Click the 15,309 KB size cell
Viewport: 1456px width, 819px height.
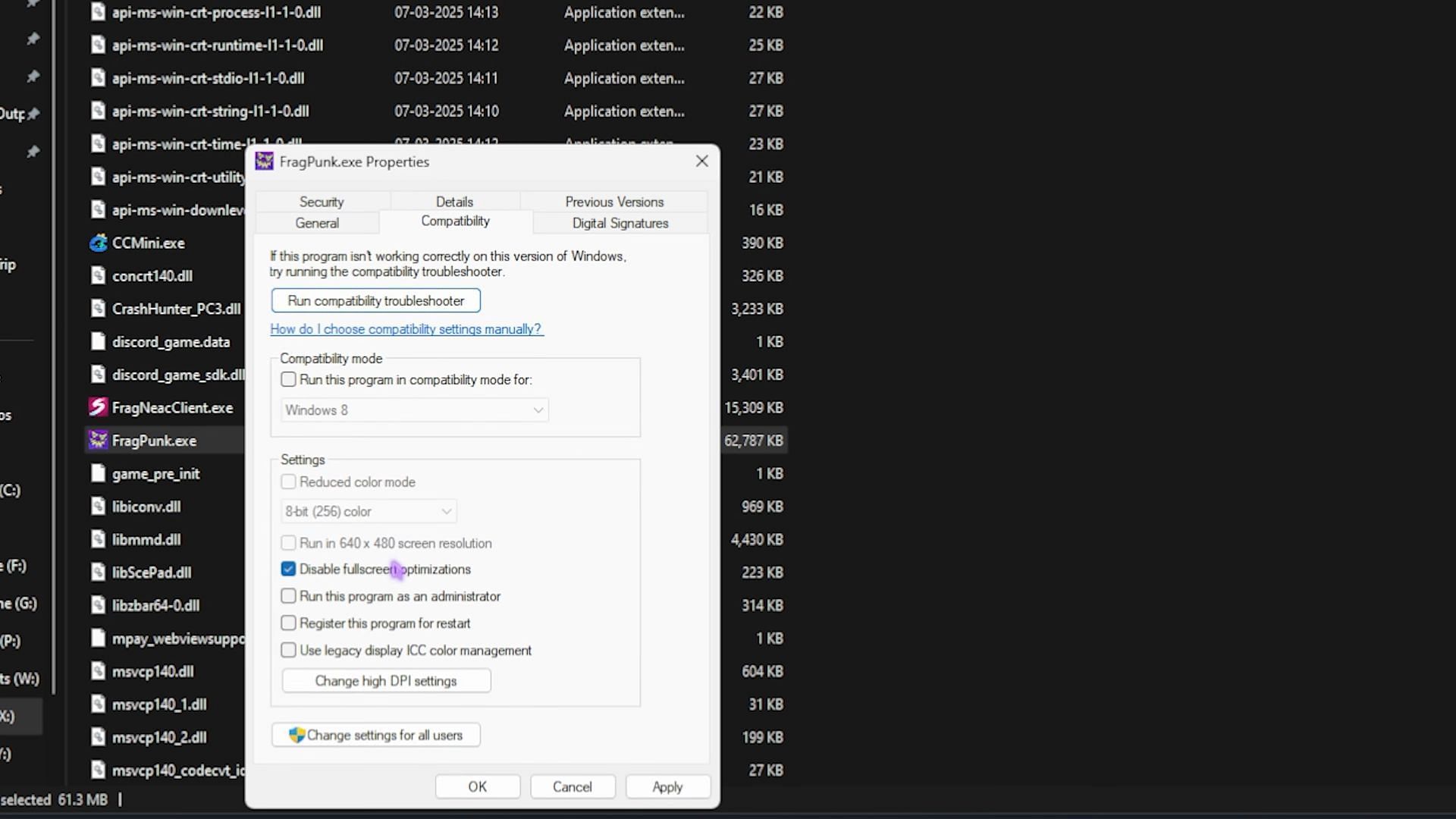pos(754,407)
